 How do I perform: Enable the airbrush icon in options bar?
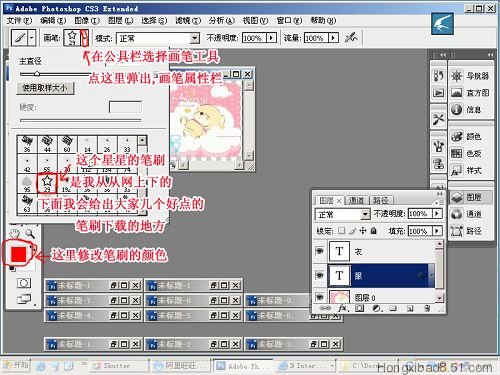pos(351,38)
